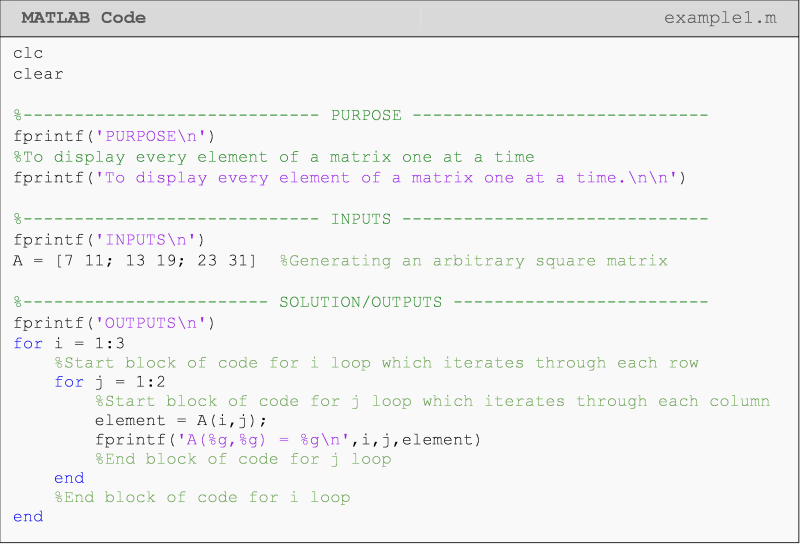Image resolution: width=800 pixels, height=546 pixels.
Task: Click the 'MATLAB Code' header title
Action: tap(83, 18)
